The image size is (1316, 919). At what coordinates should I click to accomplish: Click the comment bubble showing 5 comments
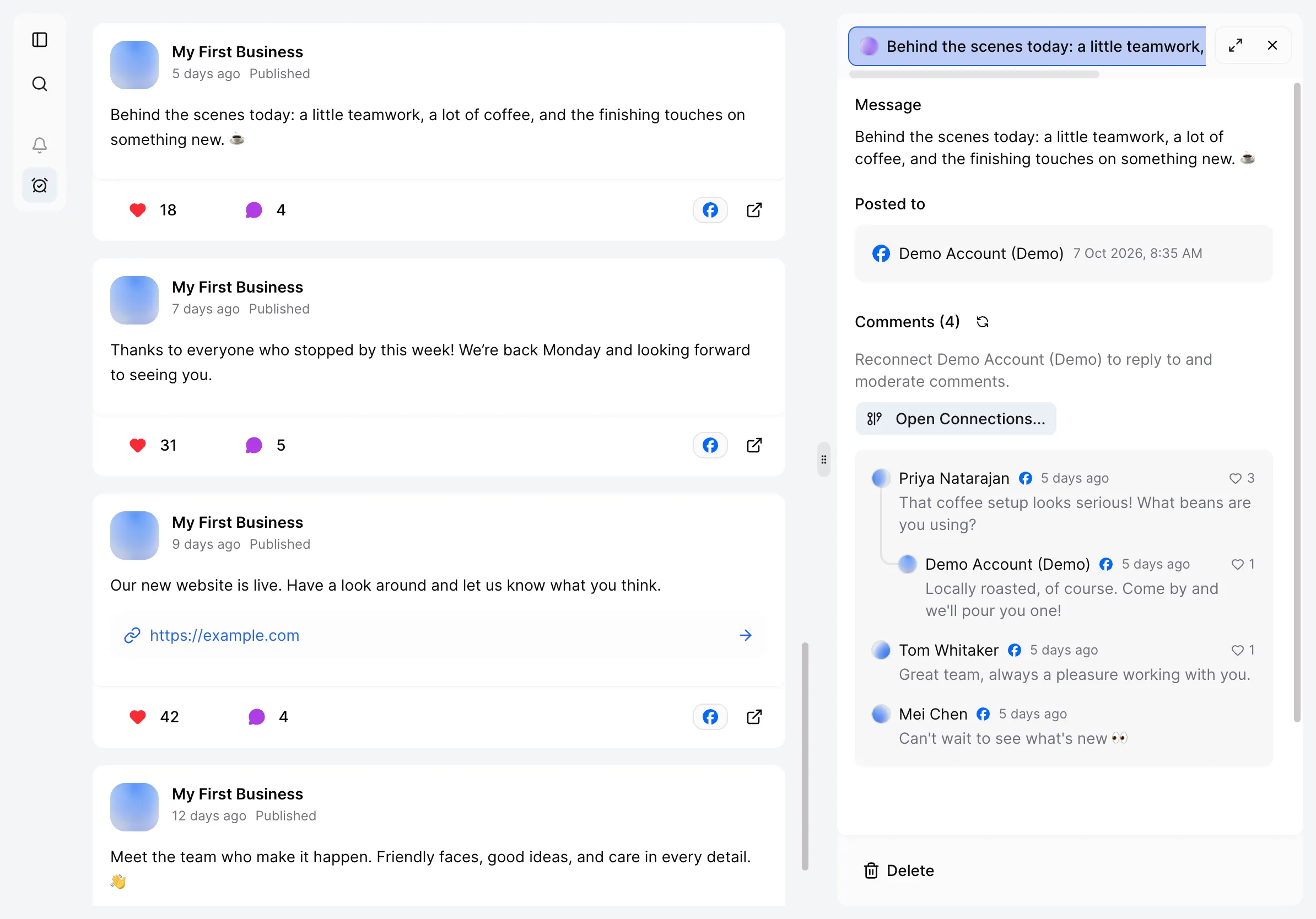point(254,445)
